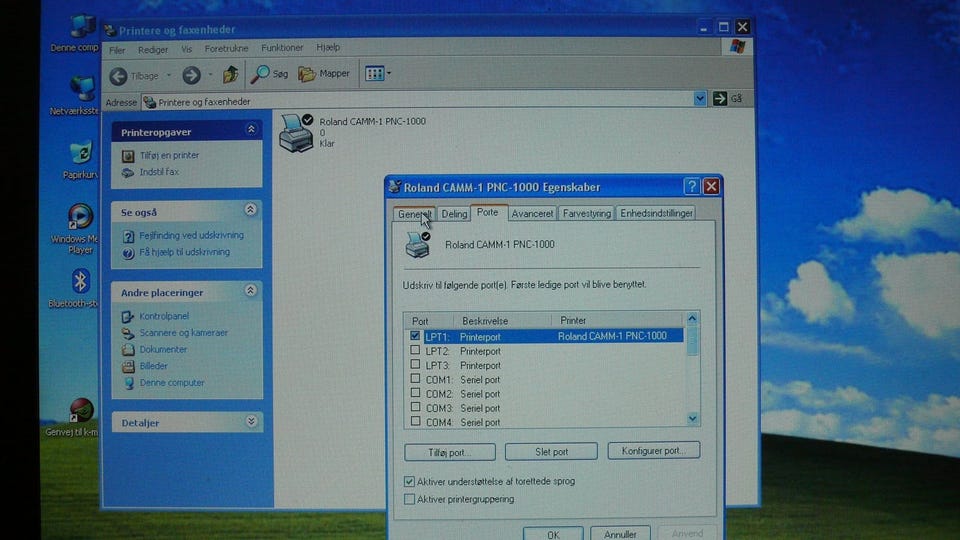The image size is (960, 540).
Task: Select the Roland CAMM-1 printer icon in folder
Action: tap(296, 133)
